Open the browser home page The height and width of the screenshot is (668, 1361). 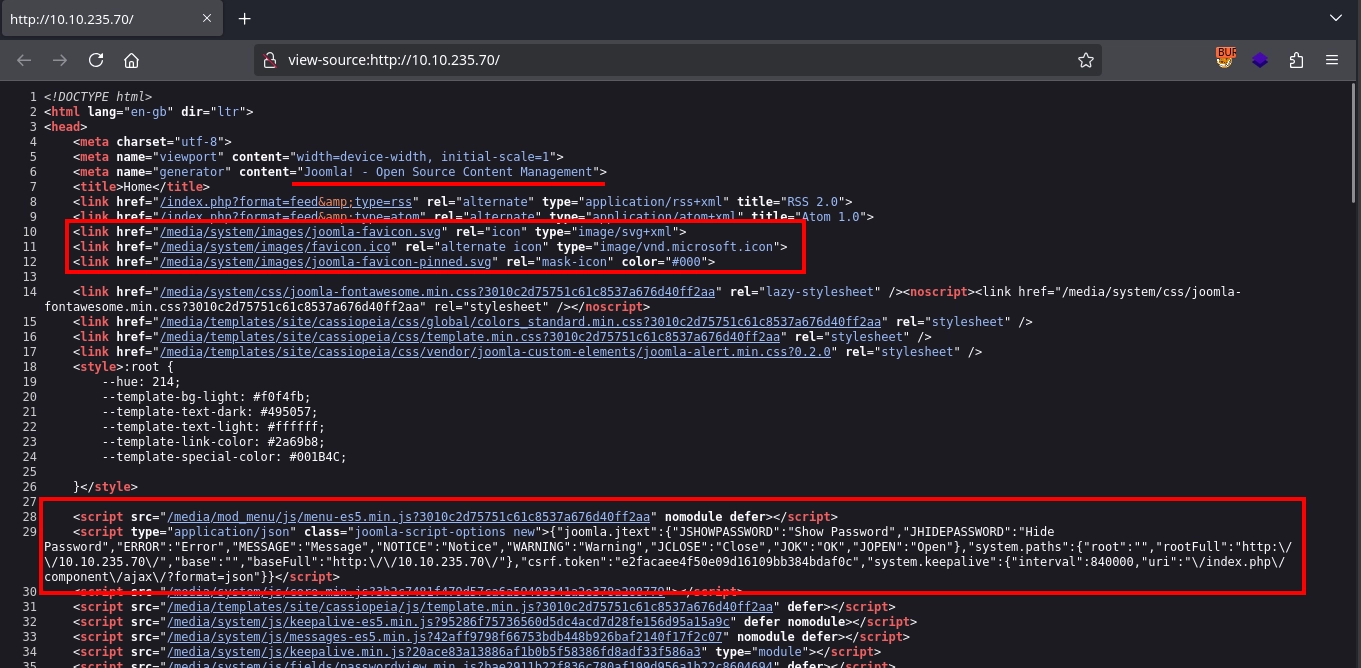pos(131,60)
